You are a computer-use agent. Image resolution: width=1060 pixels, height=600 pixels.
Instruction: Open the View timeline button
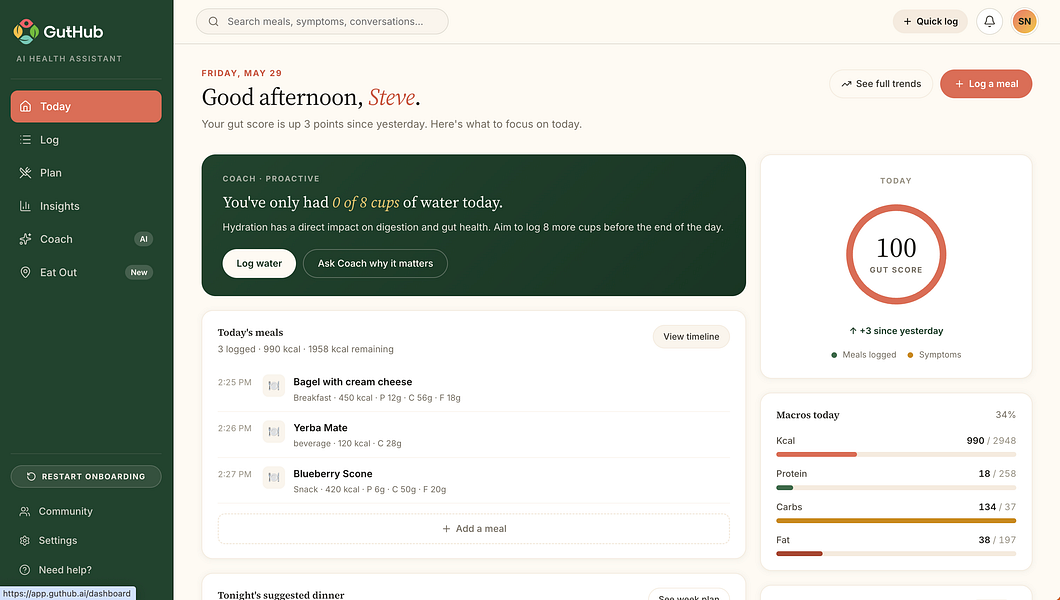click(x=691, y=336)
